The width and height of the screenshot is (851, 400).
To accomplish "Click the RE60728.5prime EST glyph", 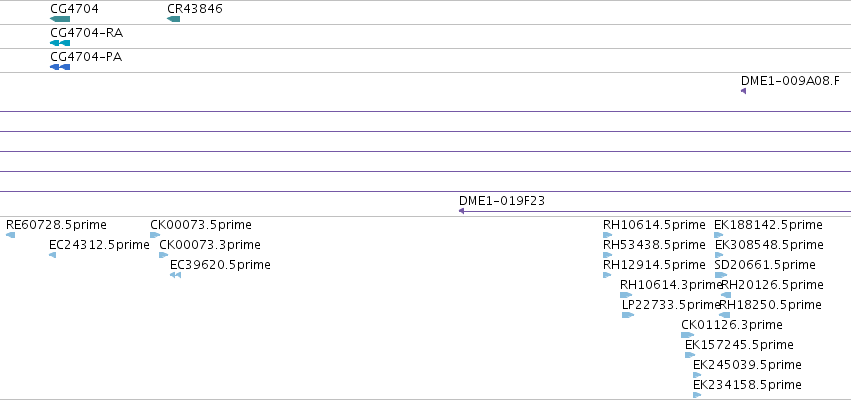I will point(10,235).
